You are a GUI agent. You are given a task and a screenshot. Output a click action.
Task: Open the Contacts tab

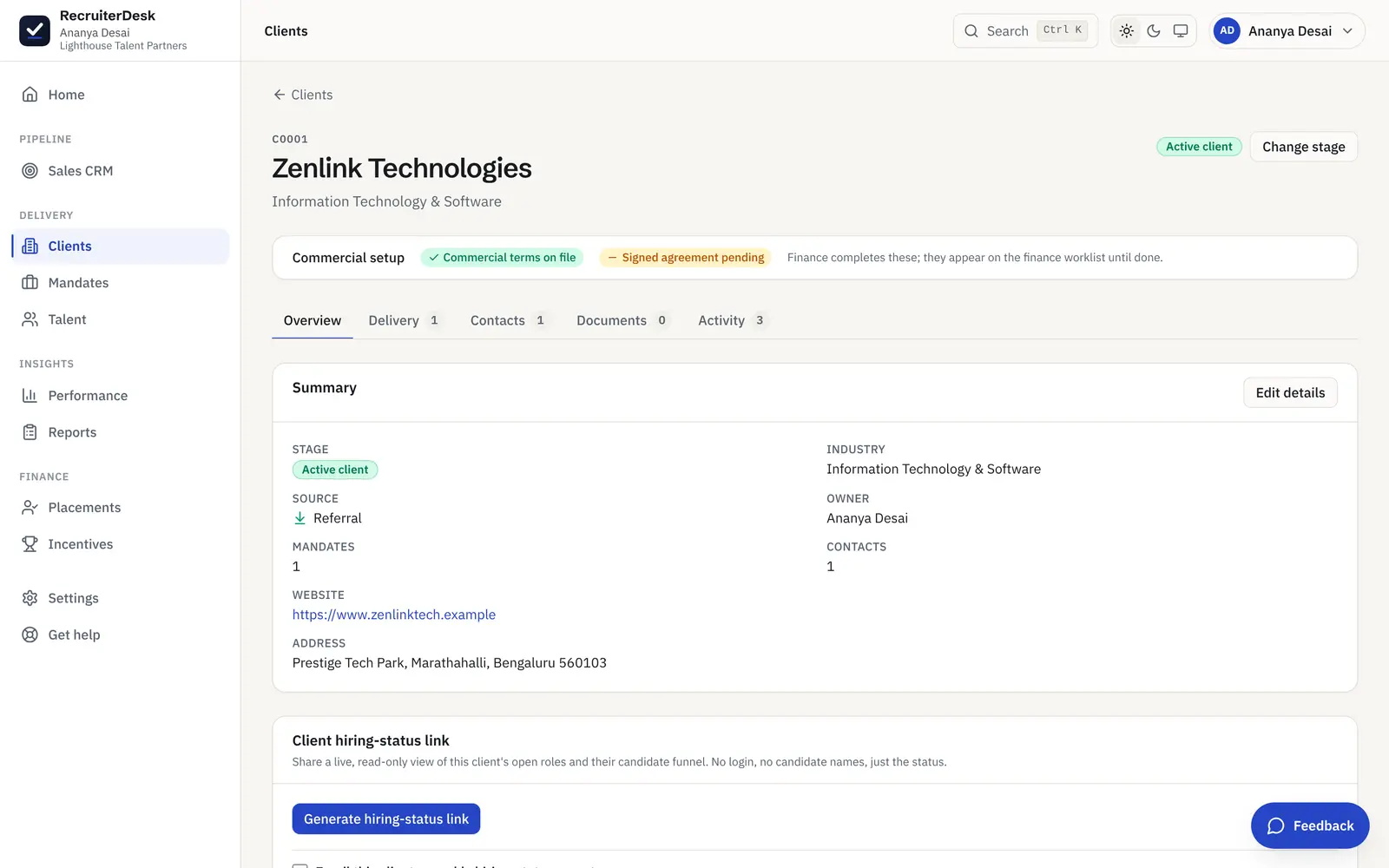click(509, 320)
